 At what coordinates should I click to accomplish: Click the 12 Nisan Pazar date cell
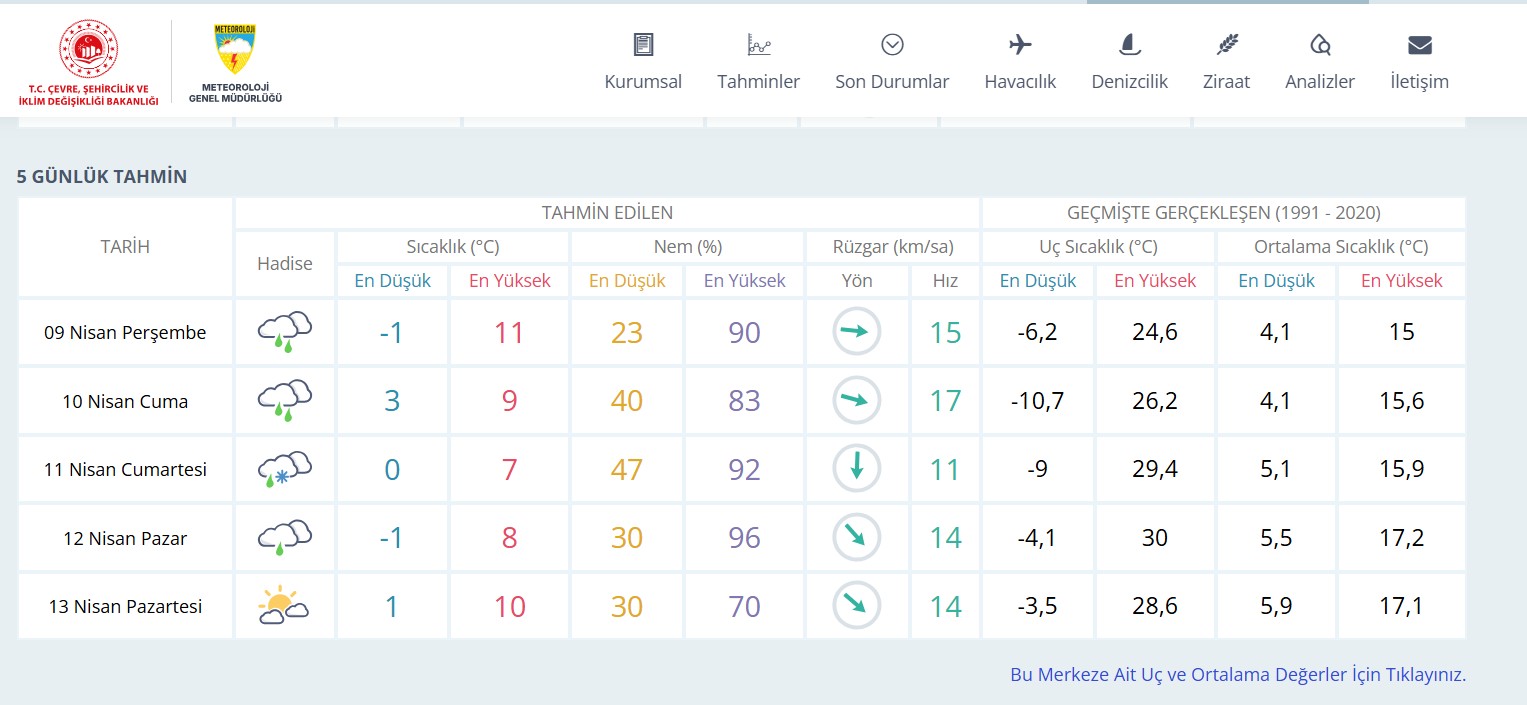(125, 539)
